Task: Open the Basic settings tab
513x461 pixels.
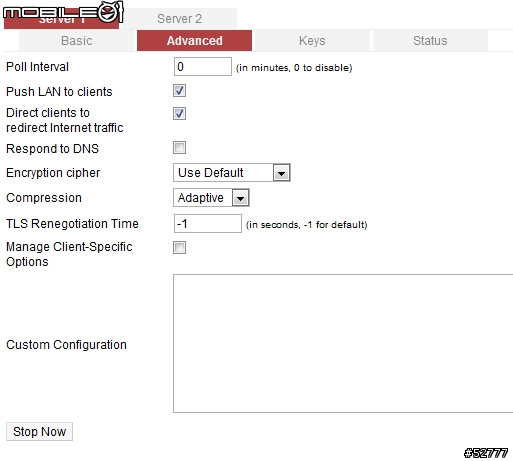Action: point(77,41)
